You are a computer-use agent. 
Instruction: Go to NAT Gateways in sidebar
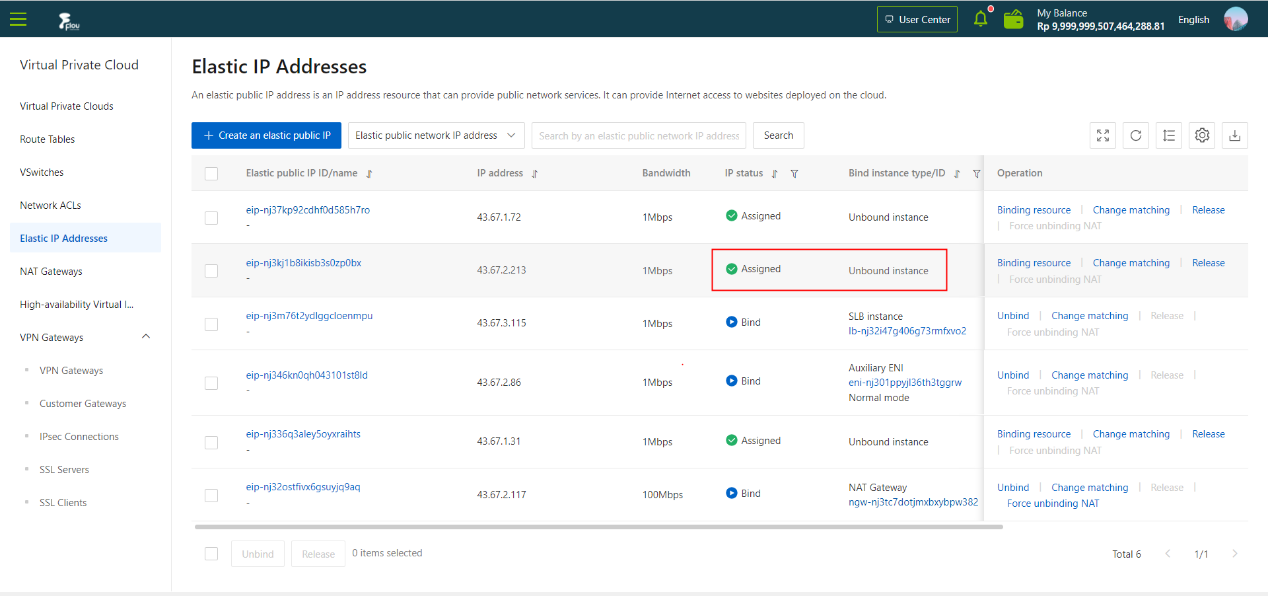point(51,271)
